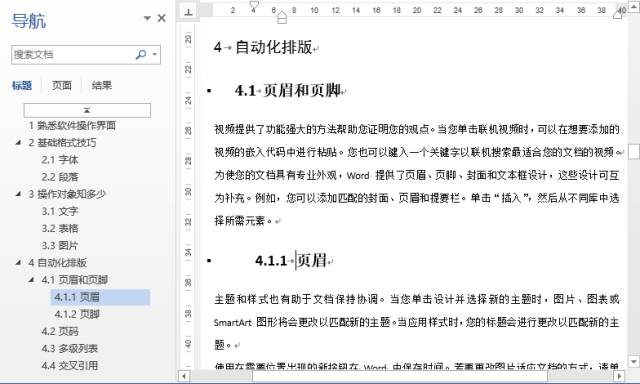Click the search magnifier icon in navigation pane
Viewport: 640px width, 384px height.
click(141, 54)
